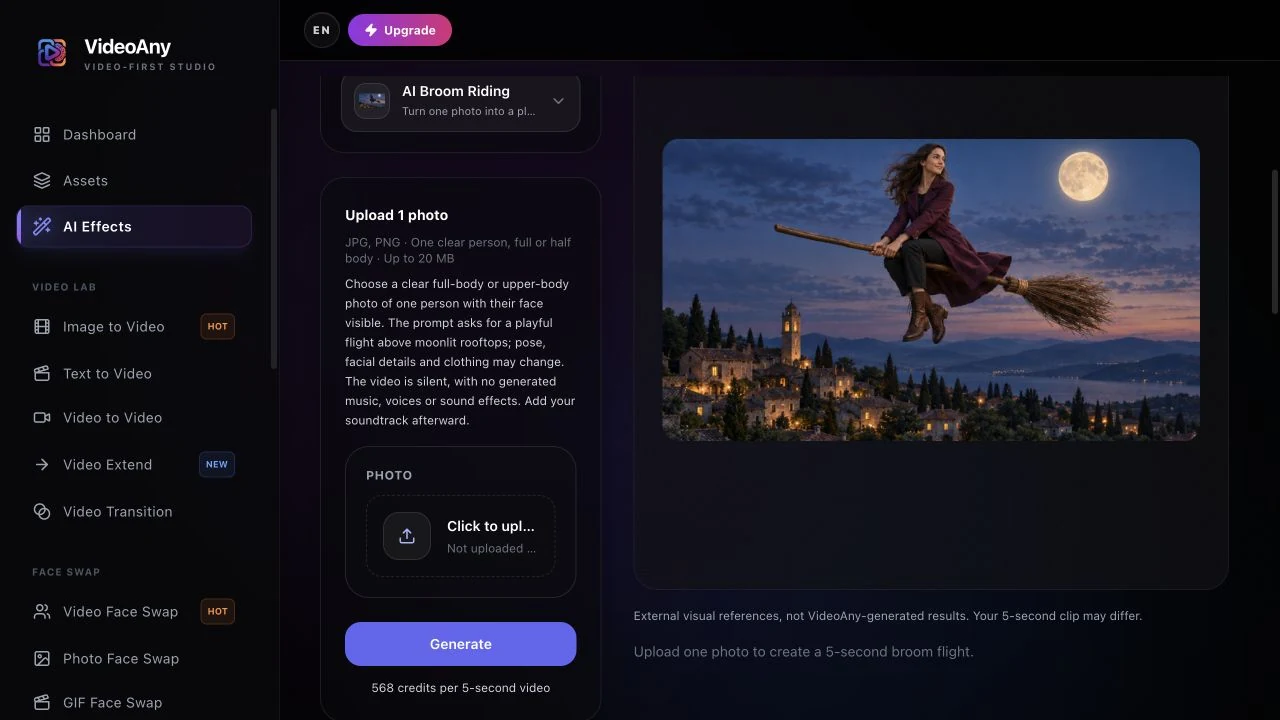Click the AI Effects magic wand icon
The image size is (1280, 720).
[x=42, y=227]
